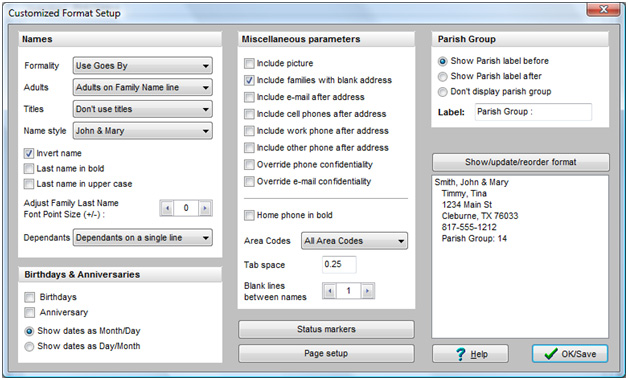This screenshot has width=628, height=380.
Task: Open the Formality dropdown
Action: [x=142, y=66]
